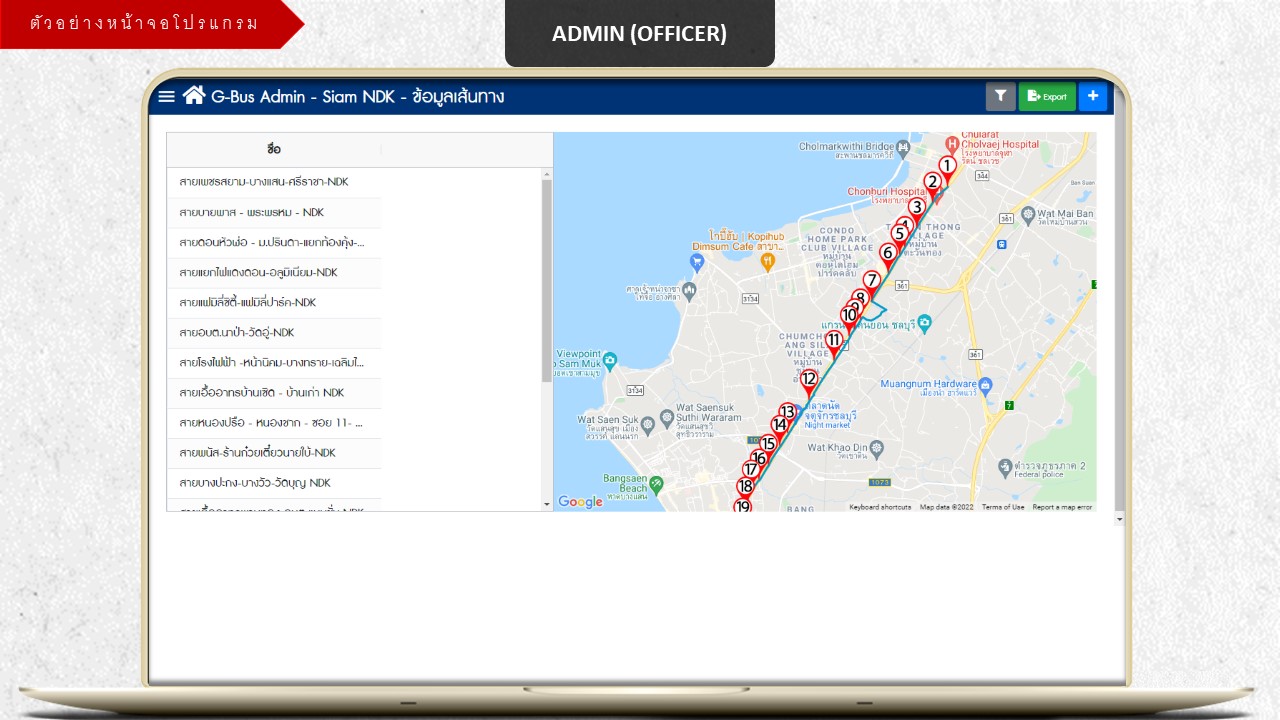Select route สายโรงไฟฟ้า -หน้านิคม-บางทราย
Image resolution: width=1280 pixels, height=720 pixels.
click(274, 362)
